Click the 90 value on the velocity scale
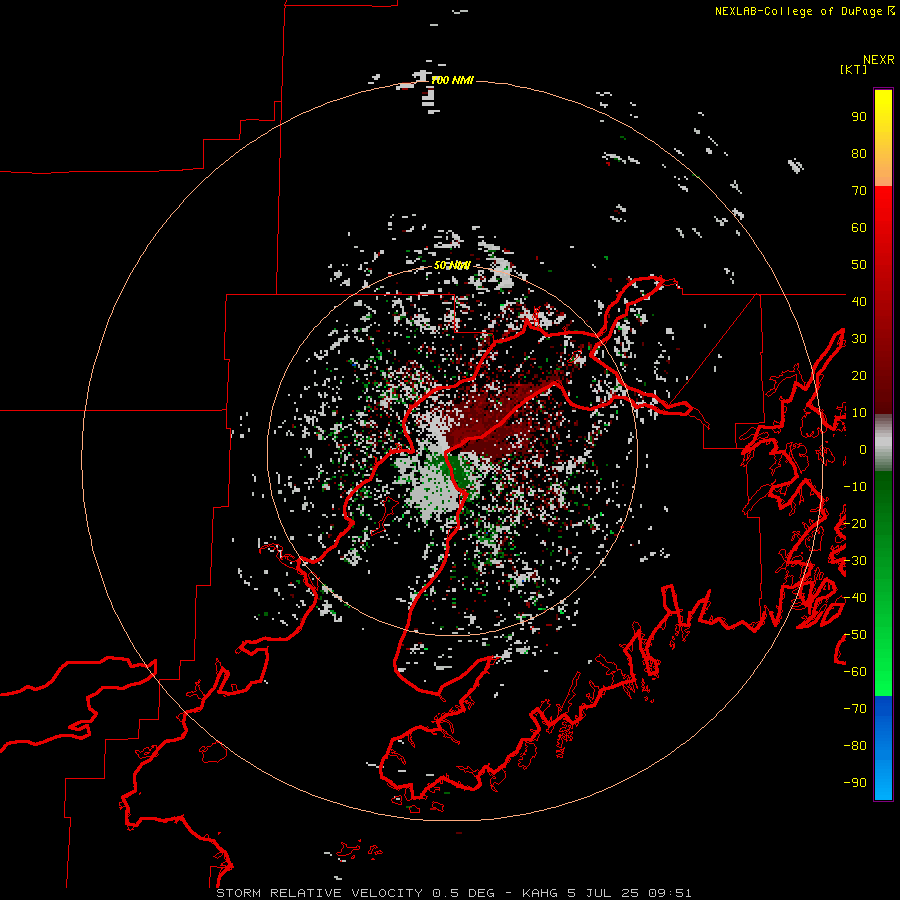The width and height of the screenshot is (900, 900). click(x=859, y=117)
